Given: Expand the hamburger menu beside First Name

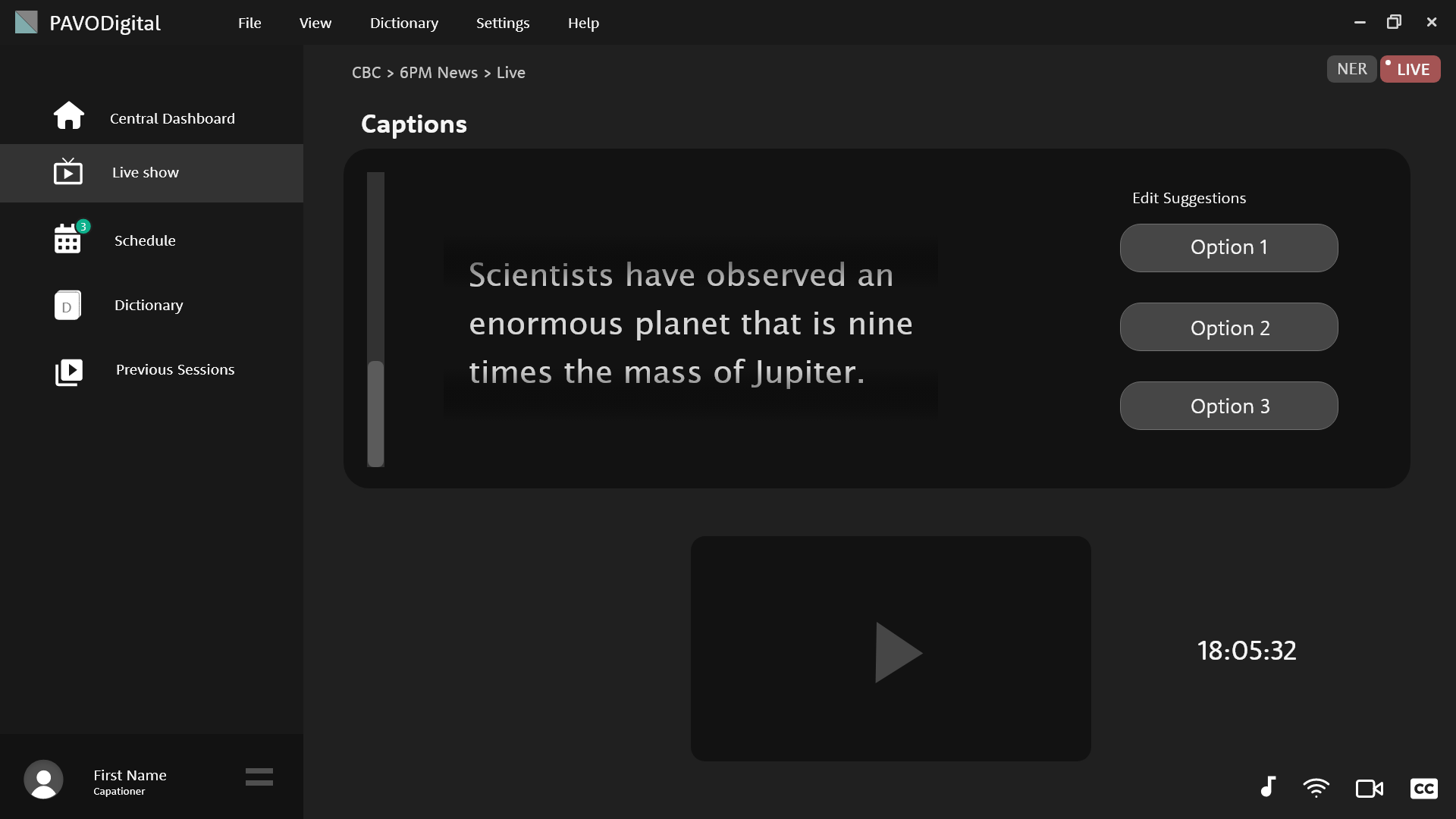Looking at the screenshot, I should (259, 777).
